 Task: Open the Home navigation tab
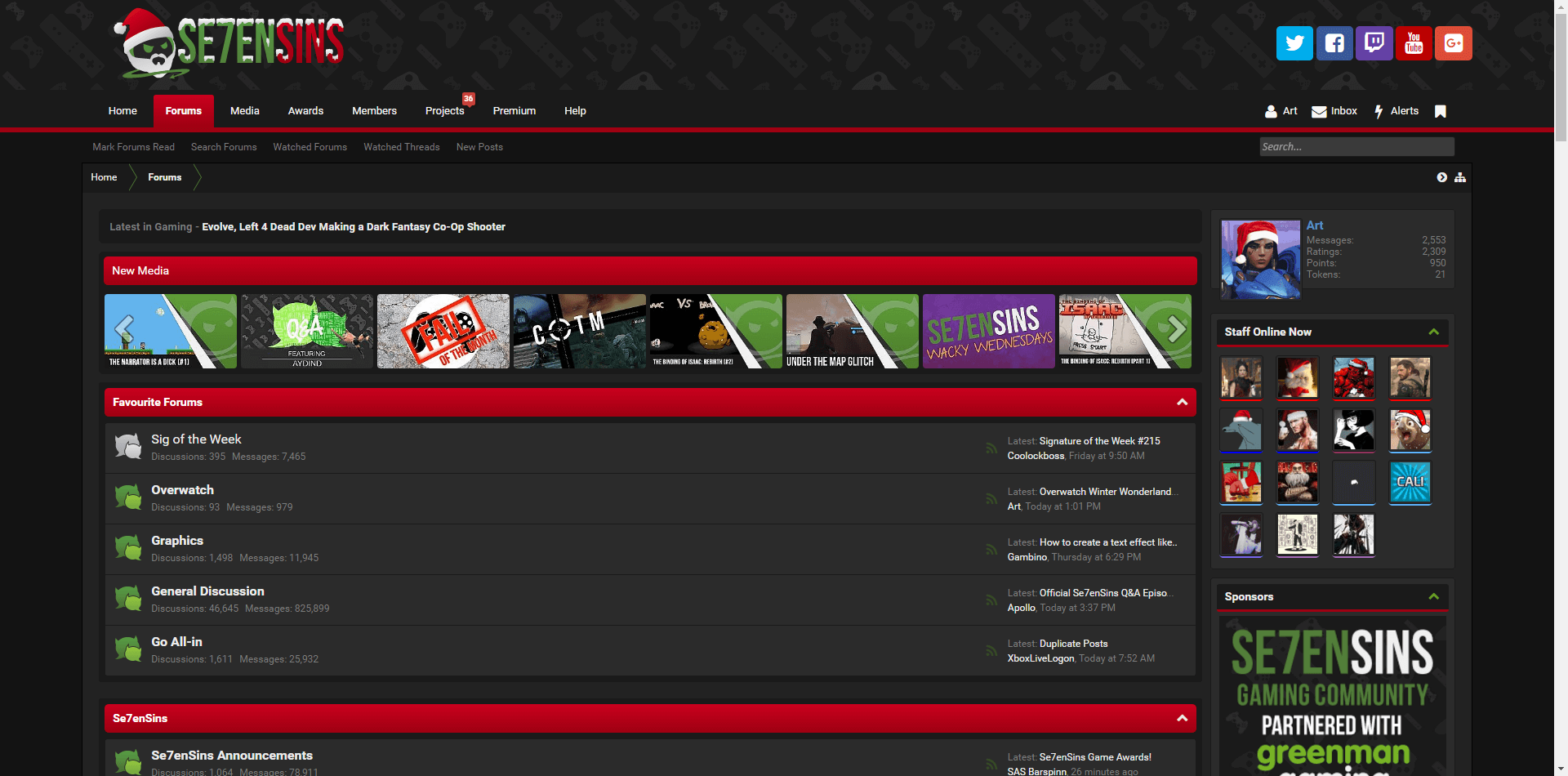(x=122, y=111)
